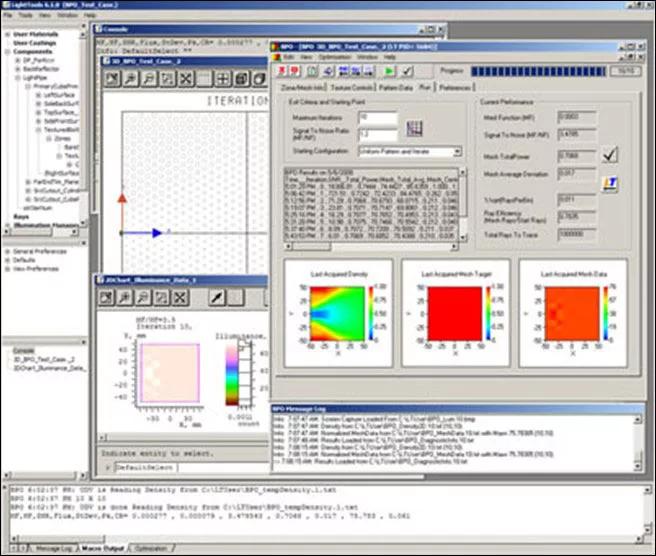656x556 pixels.
Task: Expand the View Preferences tree node
Action: [7, 268]
